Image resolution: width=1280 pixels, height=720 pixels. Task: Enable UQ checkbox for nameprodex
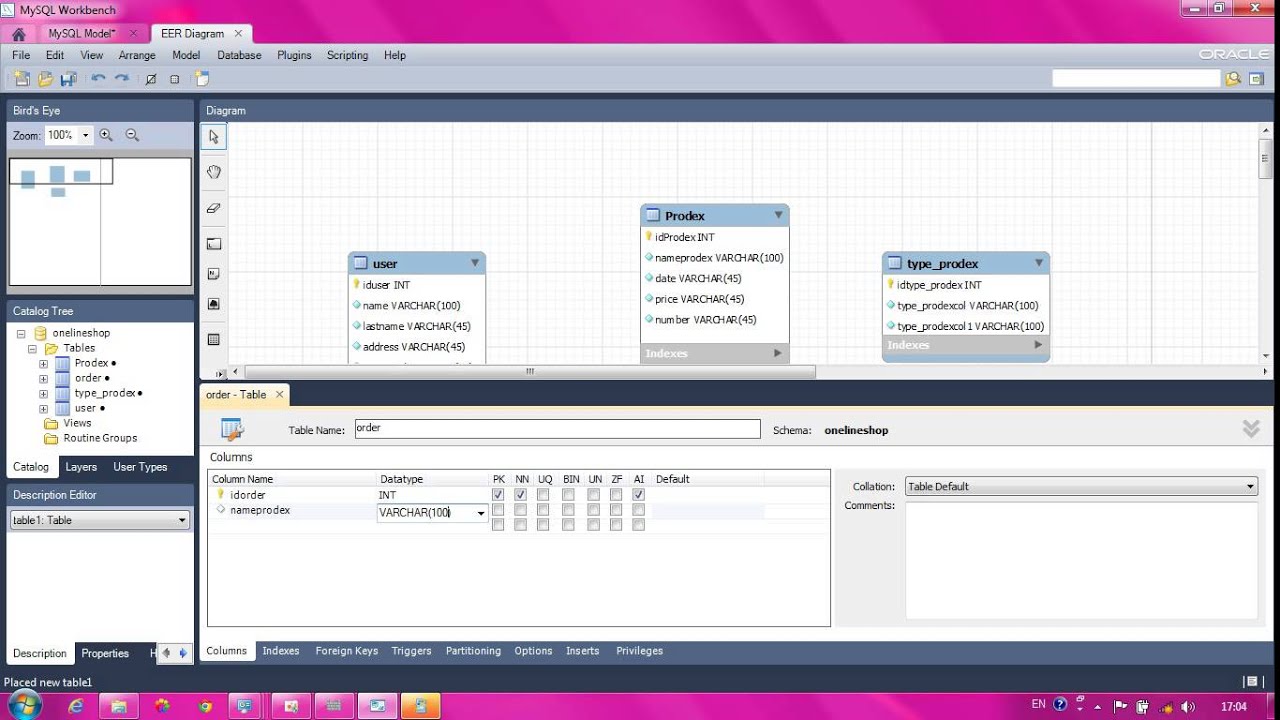(543, 510)
